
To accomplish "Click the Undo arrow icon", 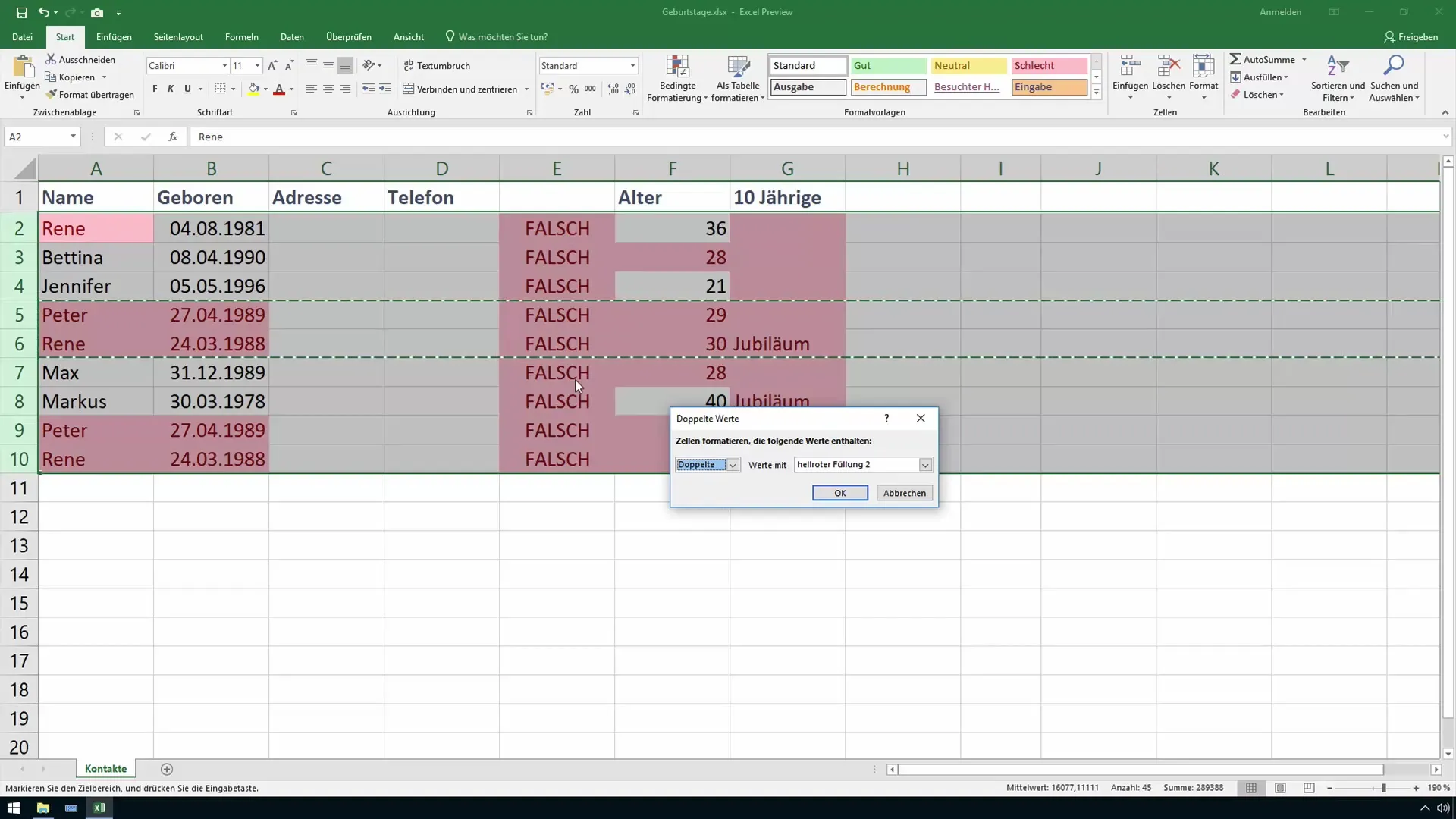I will (x=44, y=12).
